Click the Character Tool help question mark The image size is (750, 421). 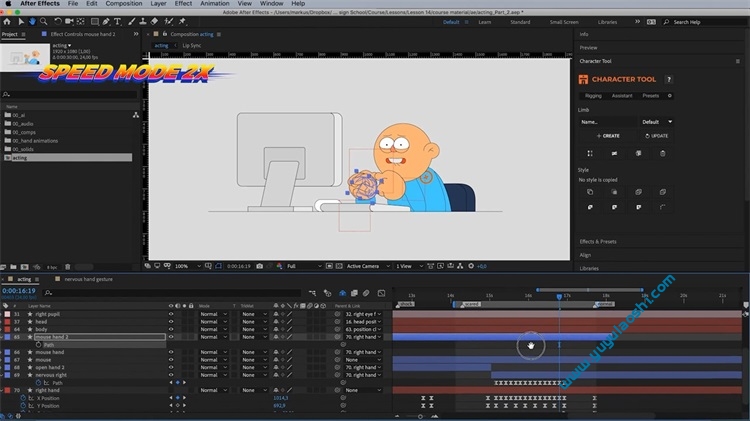point(669,79)
